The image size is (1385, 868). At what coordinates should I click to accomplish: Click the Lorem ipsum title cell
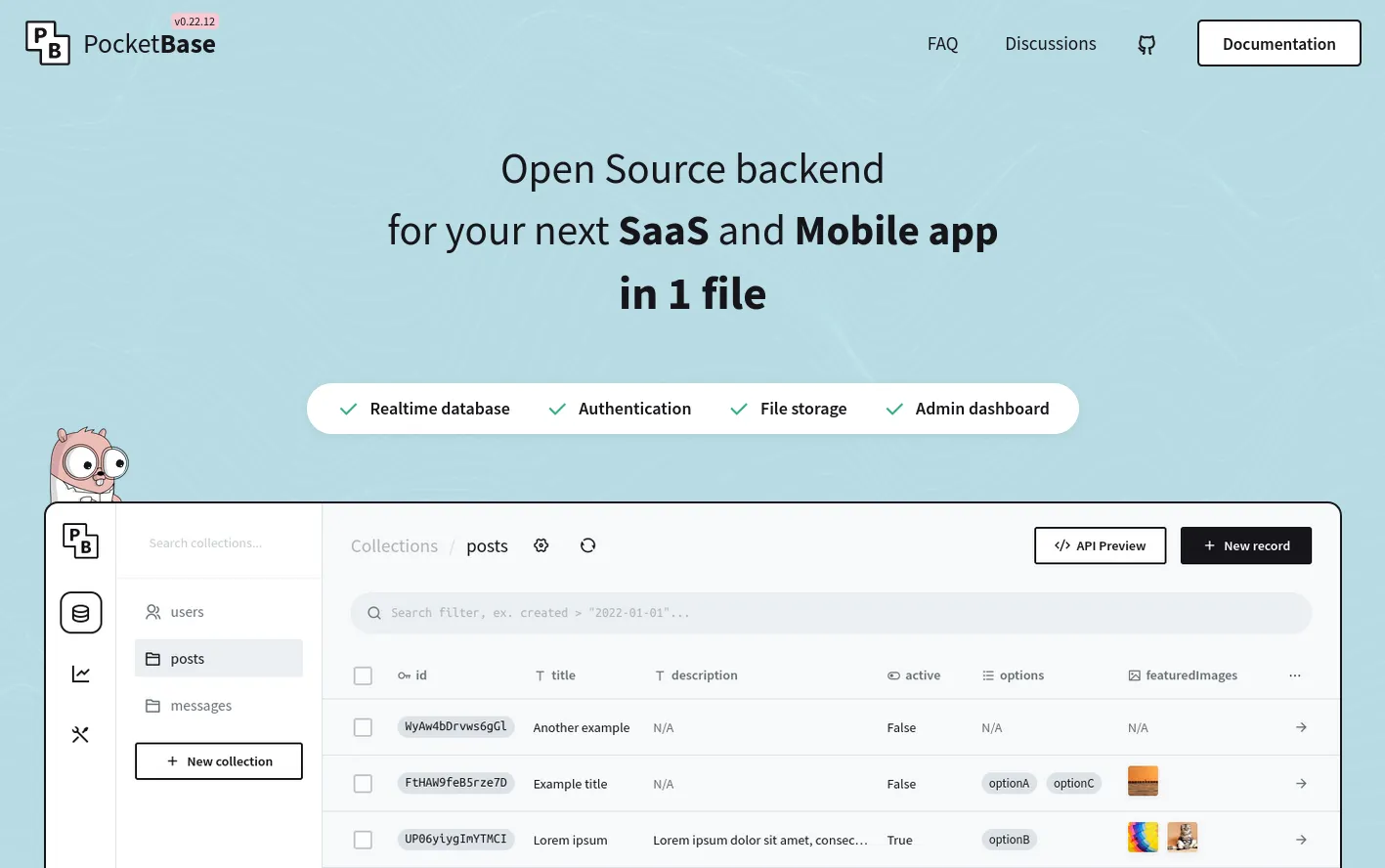(x=571, y=841)
